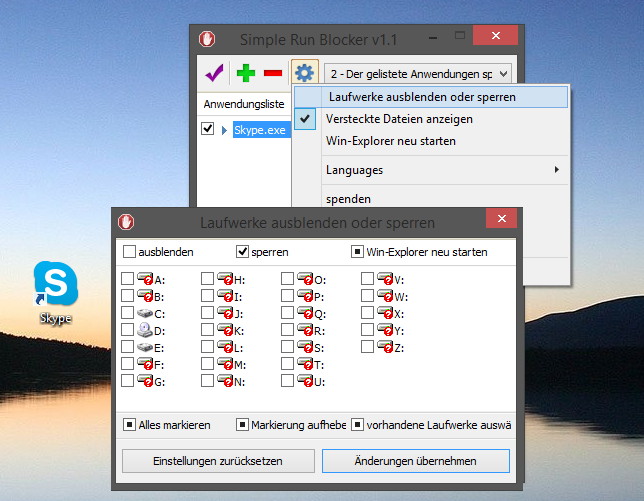The height and width of the screenshot is (501, 644).
Task: Click Win-Explorer neu starten in drives dialog
Action: click(x=419, y=252)
